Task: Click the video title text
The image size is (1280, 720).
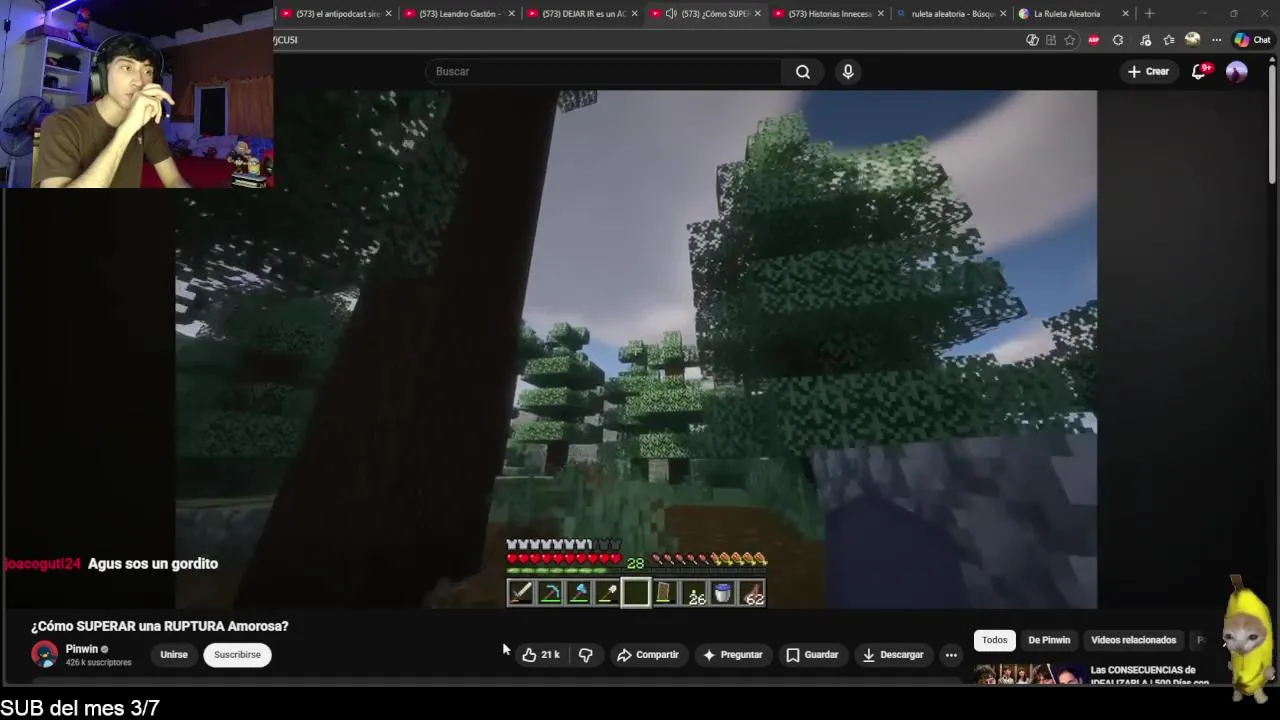Action: (x=159, y=626)
